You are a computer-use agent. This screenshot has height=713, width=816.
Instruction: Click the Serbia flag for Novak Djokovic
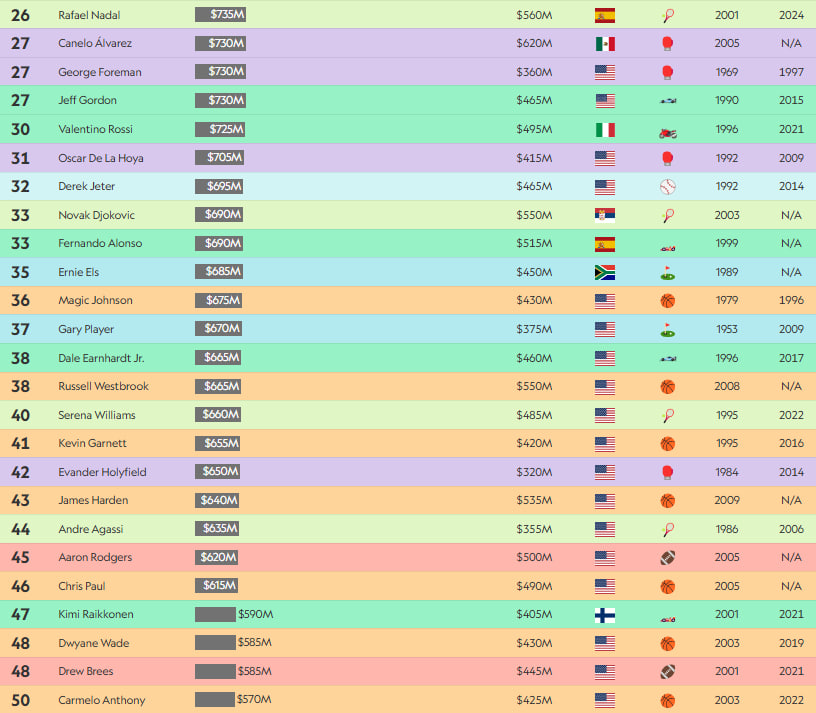pyautogui.click(x=604, y=215)
